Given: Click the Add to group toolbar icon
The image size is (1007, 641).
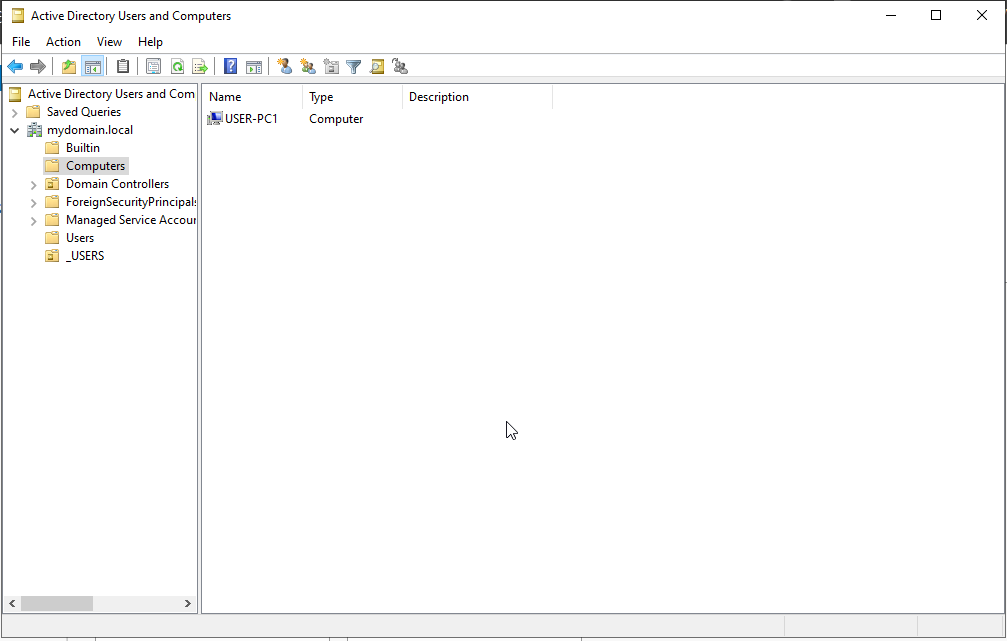Looking at the screenshot, I should [x=400, y=66].
